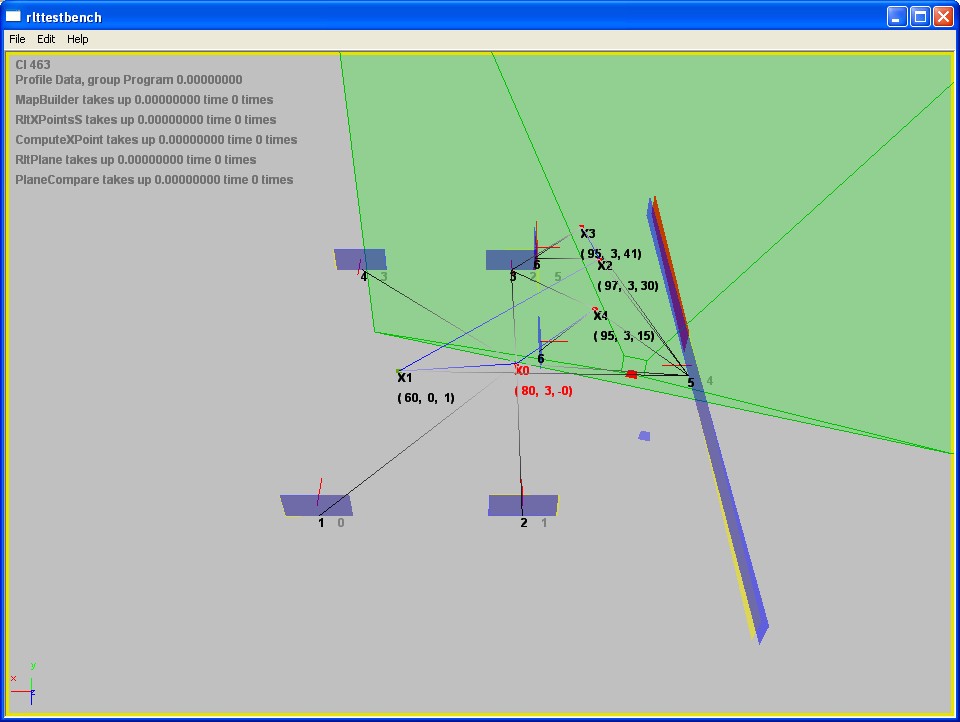Click the MapBuilder profile data line
This screenshot has width=960, height=722.
(x=144, y=100)
